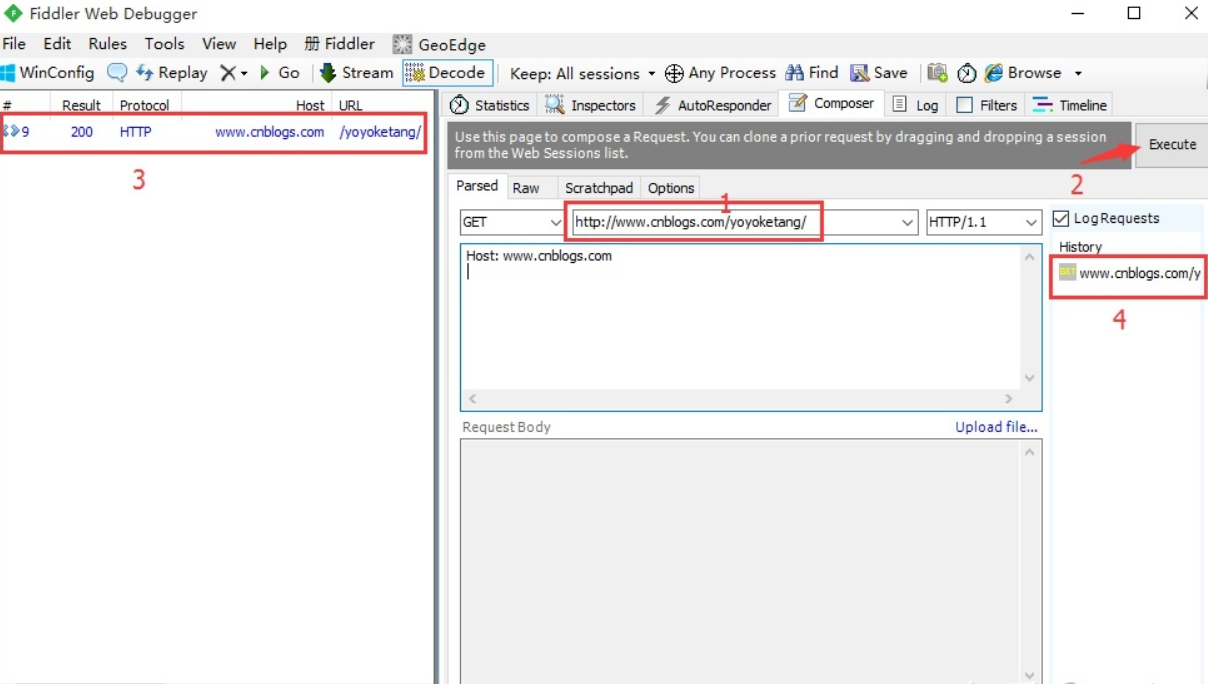The width and height of the screenshot is (1208, 684).
Task: Open the Rules menu
Action: click(x=108, y=44)
